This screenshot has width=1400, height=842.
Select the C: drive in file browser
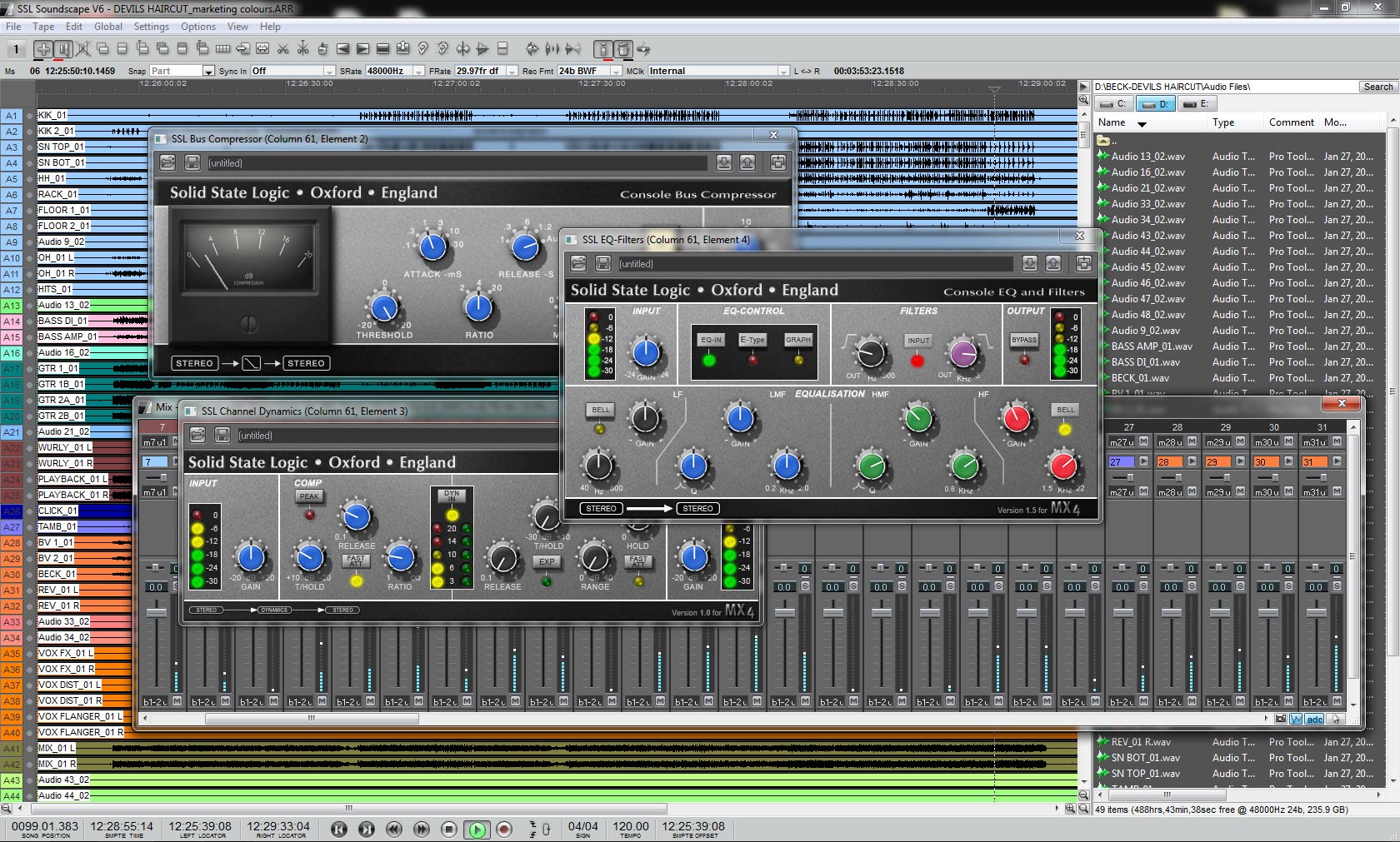1113,104
